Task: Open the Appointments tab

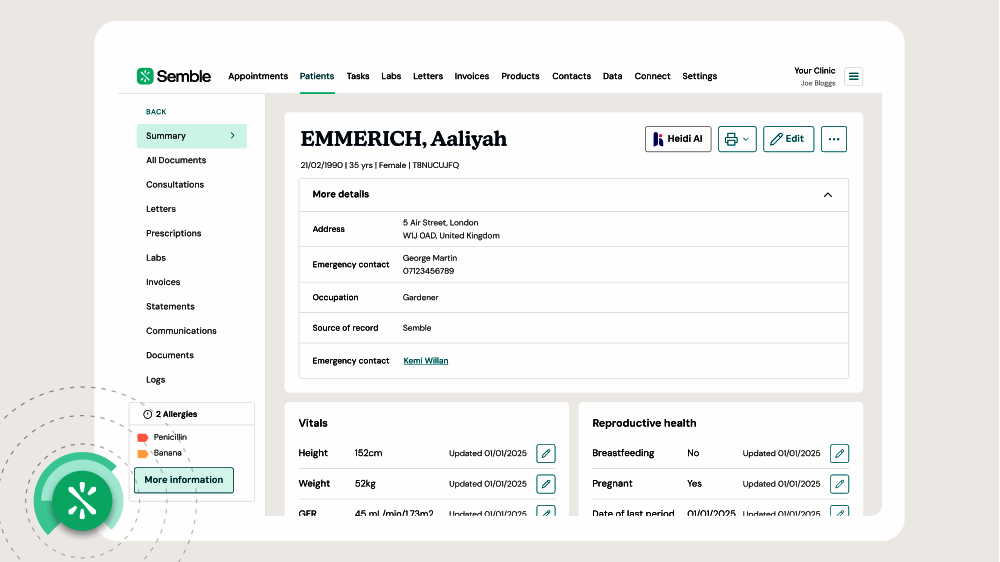Action: tap(258, 76)
